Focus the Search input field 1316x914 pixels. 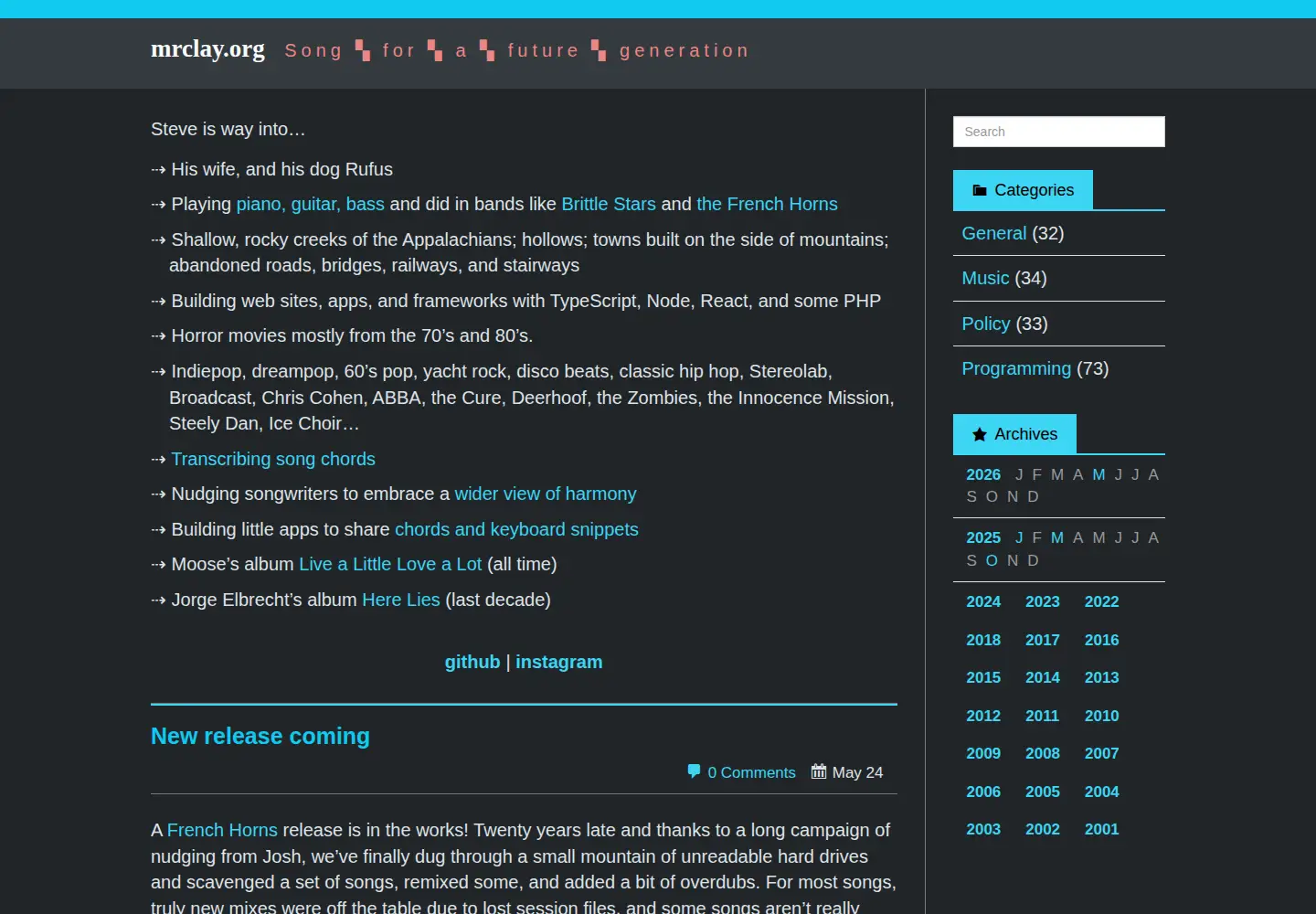pyautogui.click(x=1059, y=132)
